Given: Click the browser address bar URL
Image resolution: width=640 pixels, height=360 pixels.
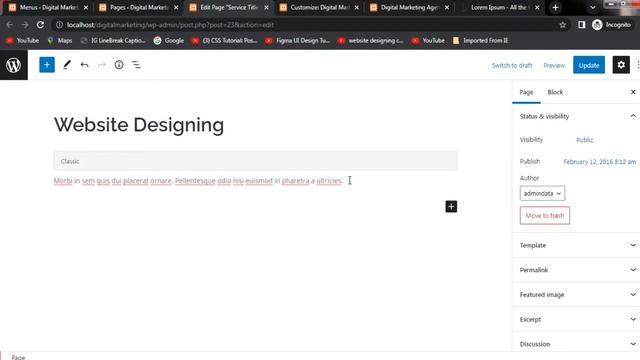Looking at the screenshot, I should coord(170,25).
